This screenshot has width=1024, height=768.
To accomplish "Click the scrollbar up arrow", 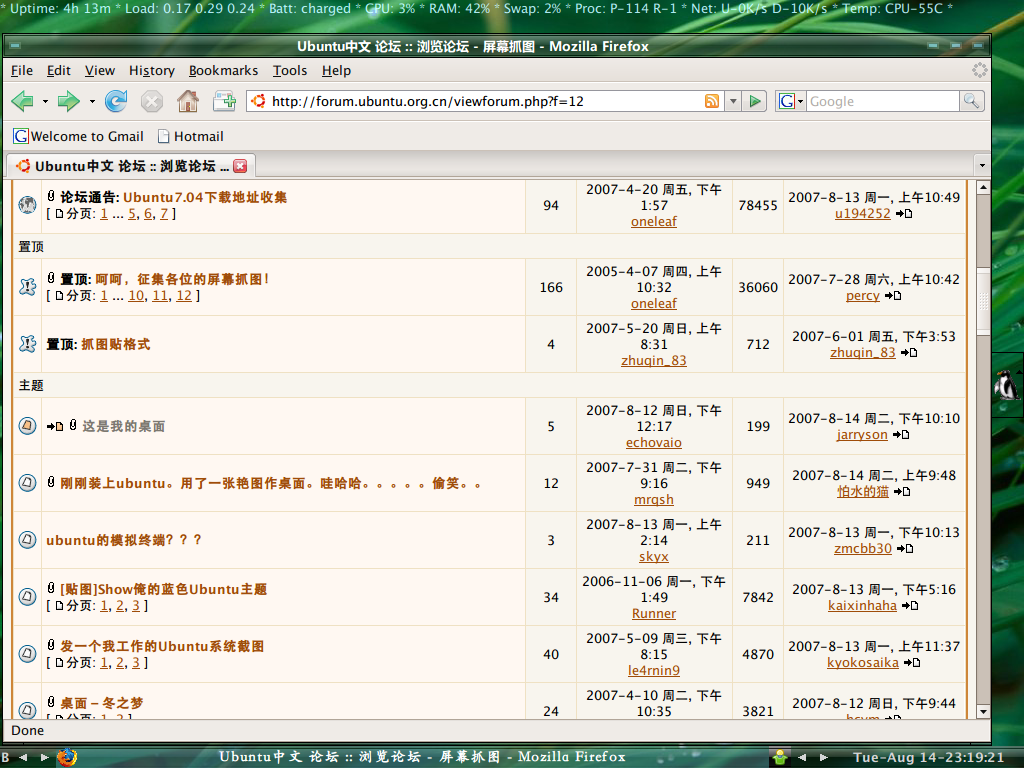I will pyautogui.click(x=983, y=187).
